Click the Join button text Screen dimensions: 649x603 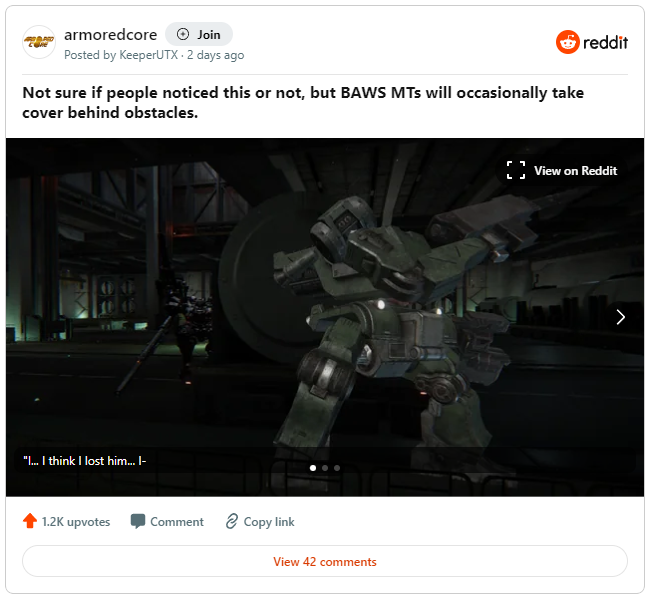(x=209, y=35)
